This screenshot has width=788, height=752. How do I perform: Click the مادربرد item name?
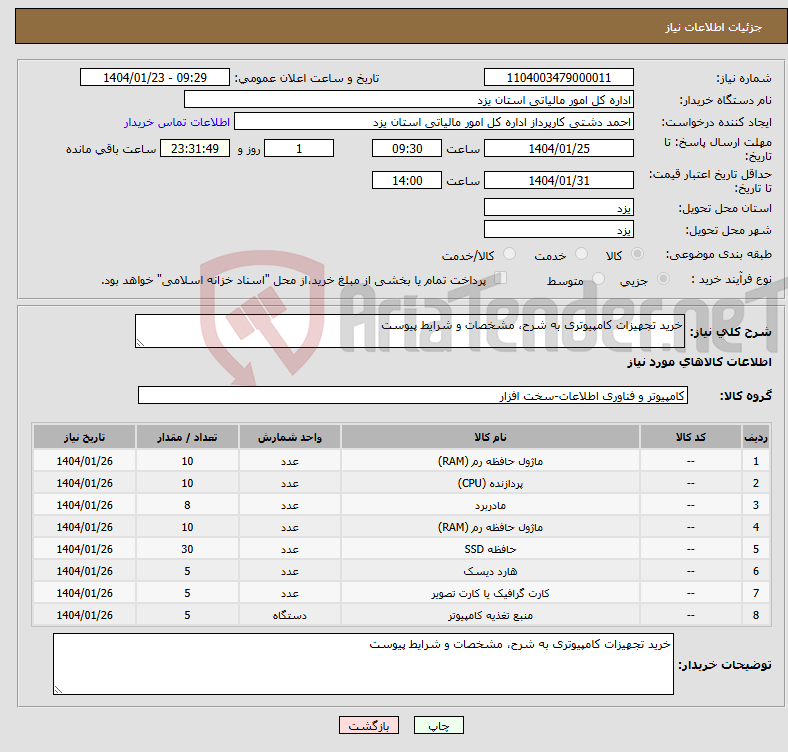coord(490,505)
